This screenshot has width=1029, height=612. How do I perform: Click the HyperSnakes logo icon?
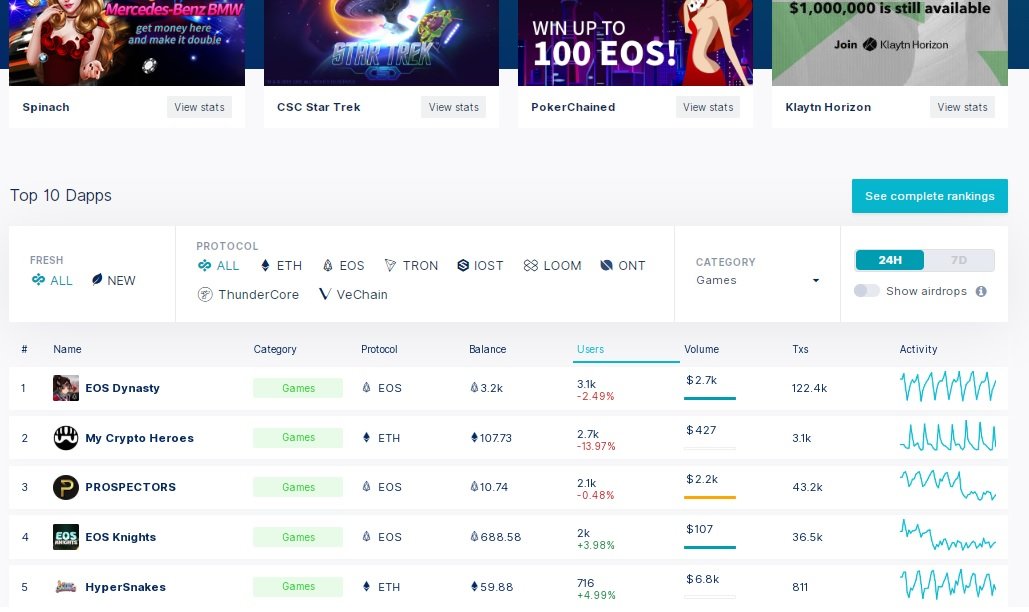pyautogui.click(x=66, y=586)
